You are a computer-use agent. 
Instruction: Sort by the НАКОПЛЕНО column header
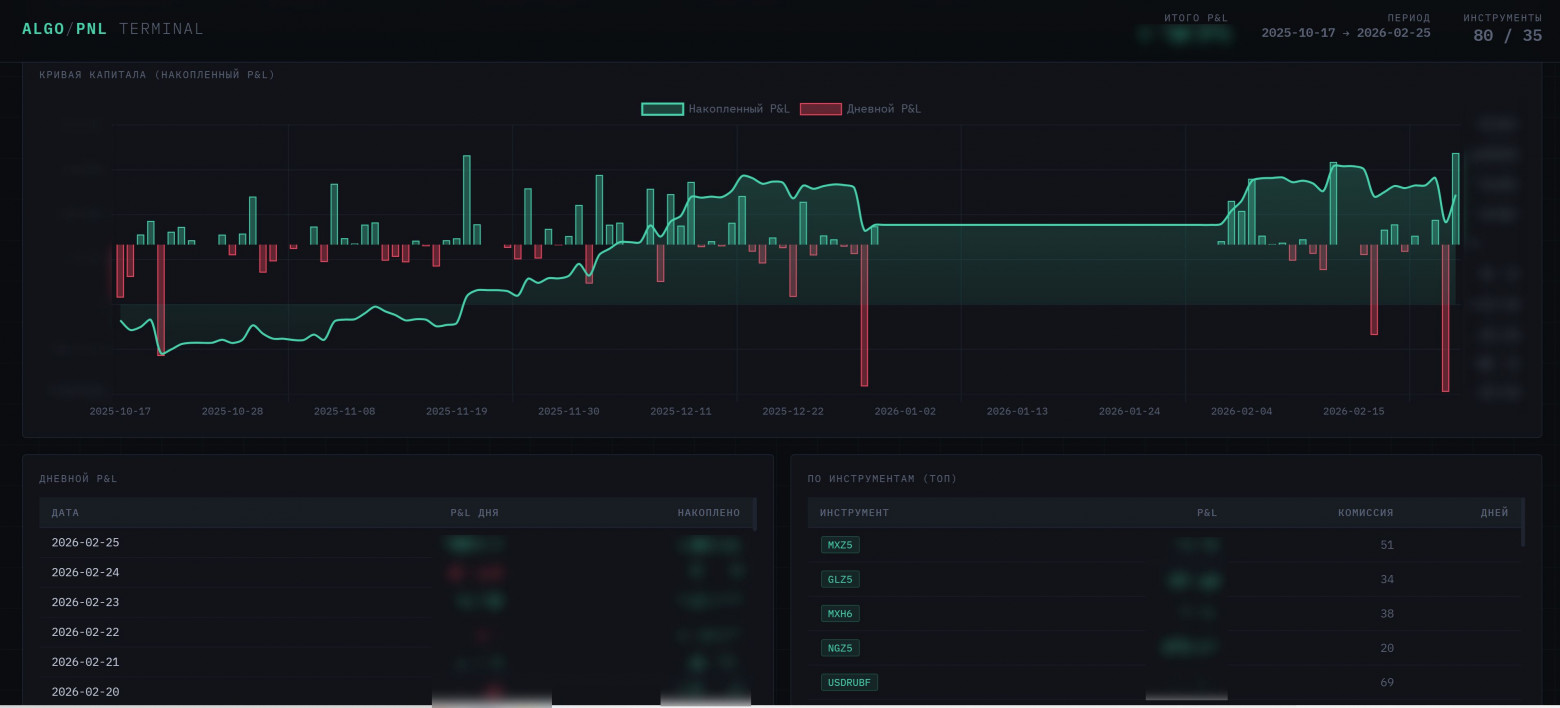(709, 513)
